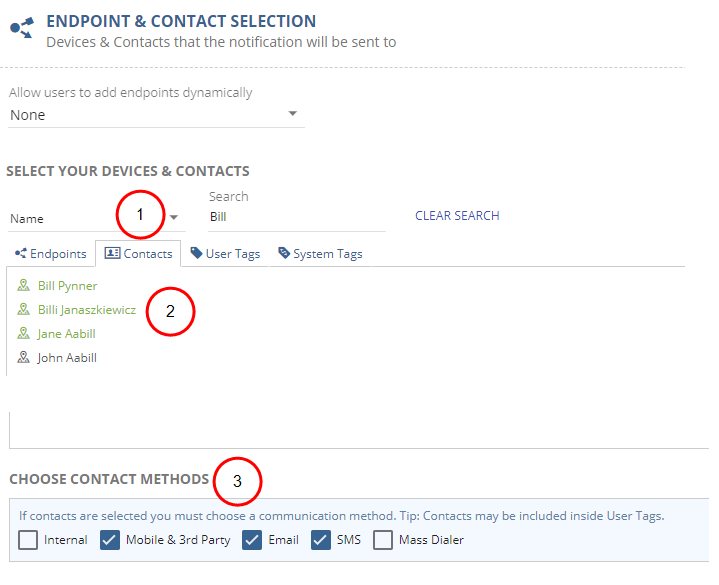
Task: Enable the Mass Dialer checkbox
Action: (x=383, y=540)
